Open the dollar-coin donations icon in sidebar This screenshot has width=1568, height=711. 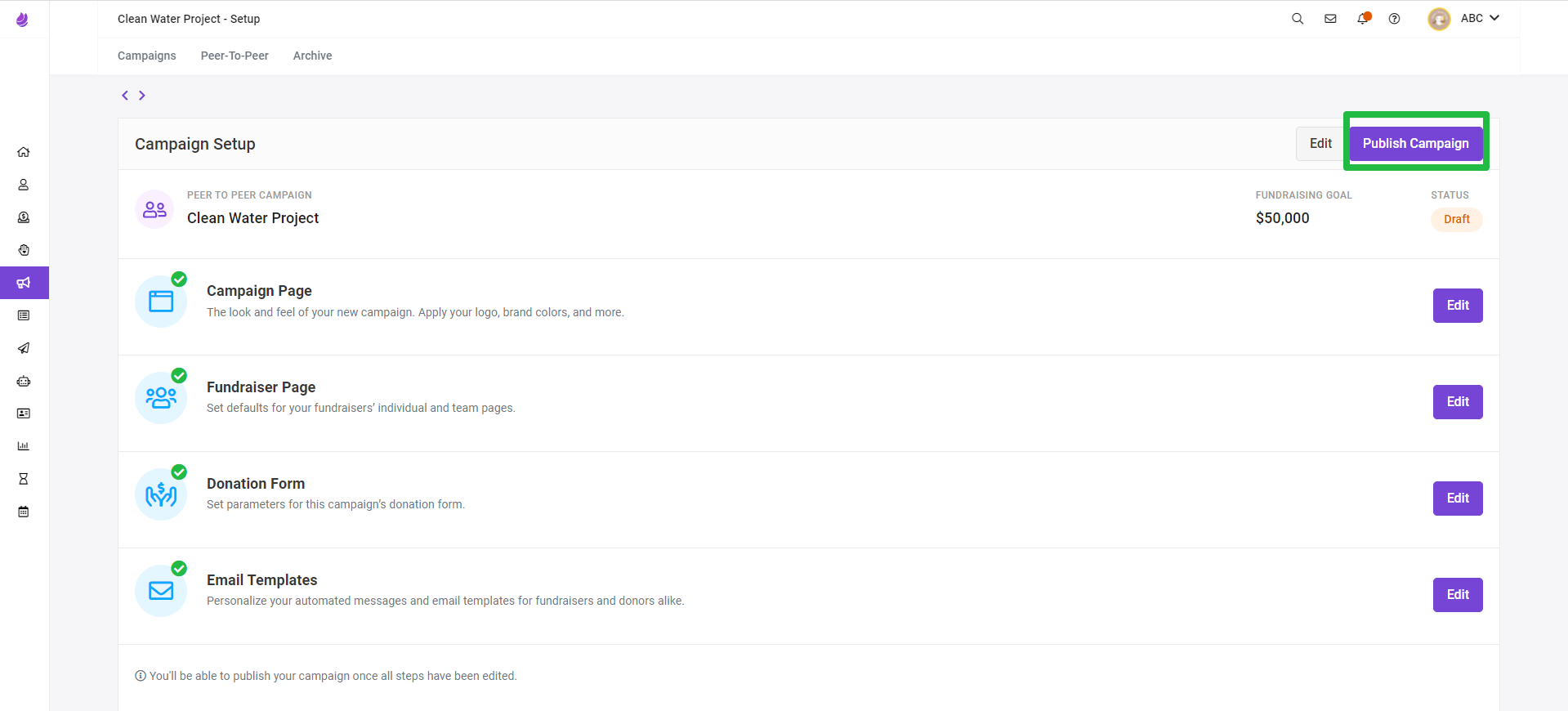click(24, 217)
